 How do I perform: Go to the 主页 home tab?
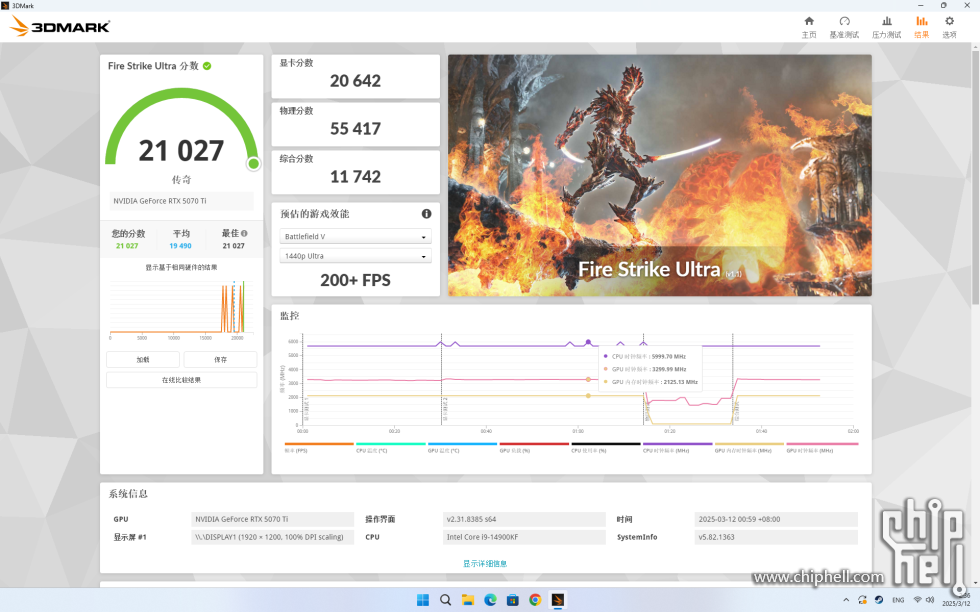(x=809, y=28)
